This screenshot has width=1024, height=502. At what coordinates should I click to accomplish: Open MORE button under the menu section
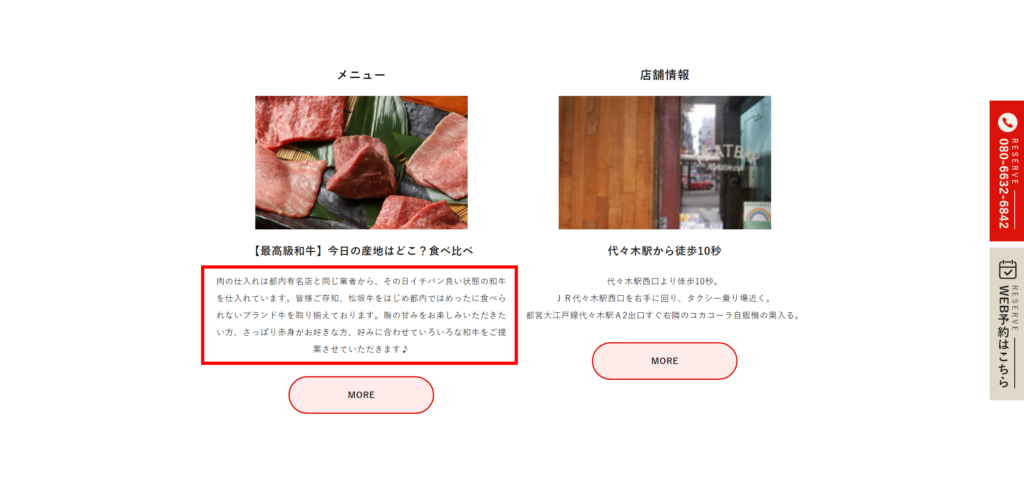point(361,395)
